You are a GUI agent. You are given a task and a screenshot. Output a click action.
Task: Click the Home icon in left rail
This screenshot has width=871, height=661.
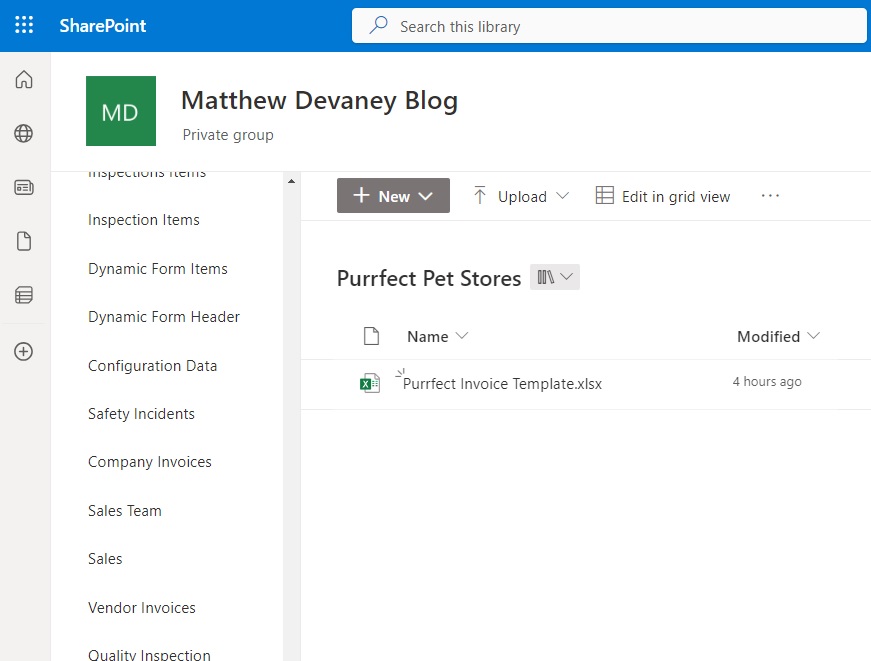tap(24, 79)
